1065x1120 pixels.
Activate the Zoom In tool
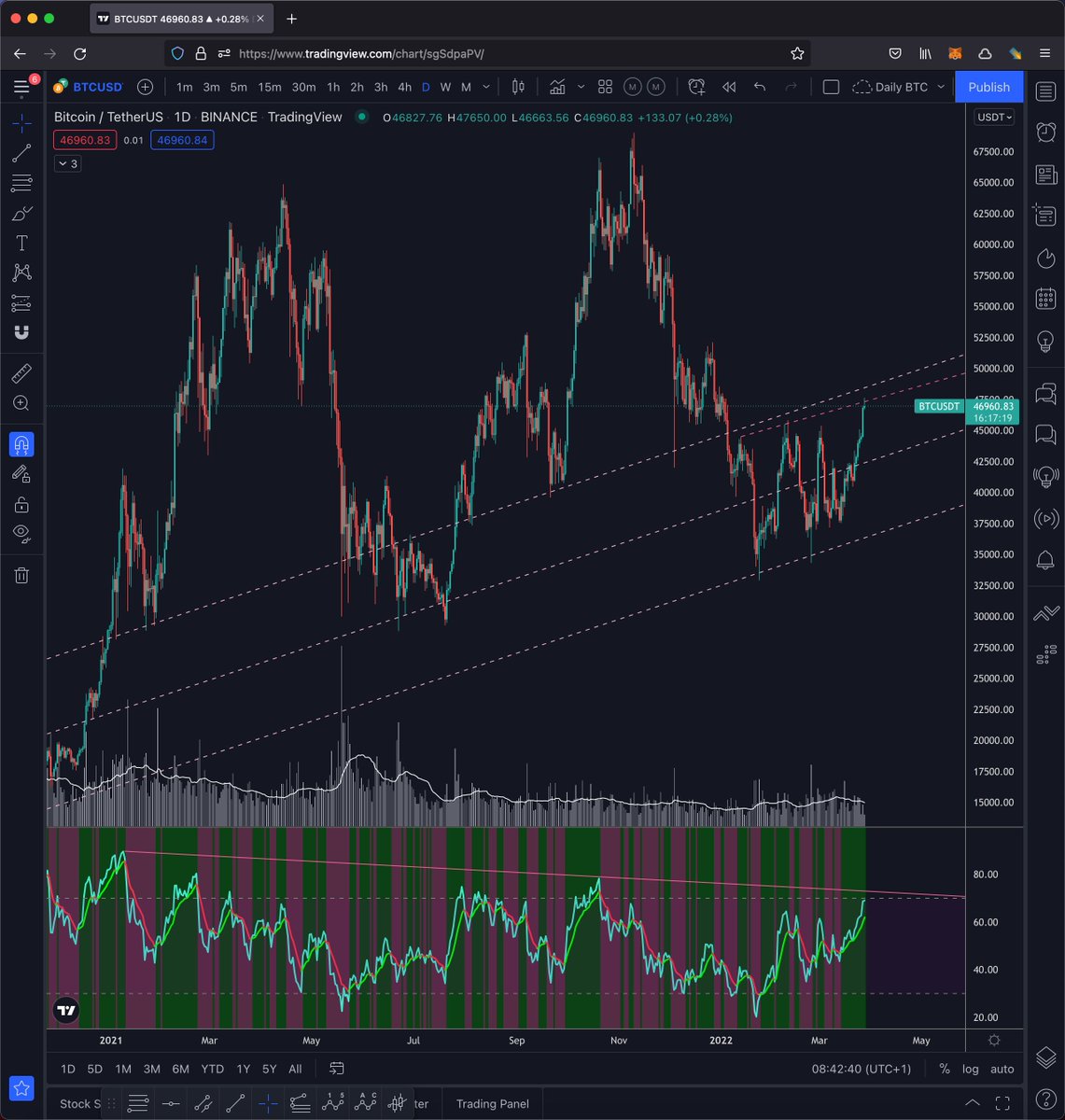point(21,403)
